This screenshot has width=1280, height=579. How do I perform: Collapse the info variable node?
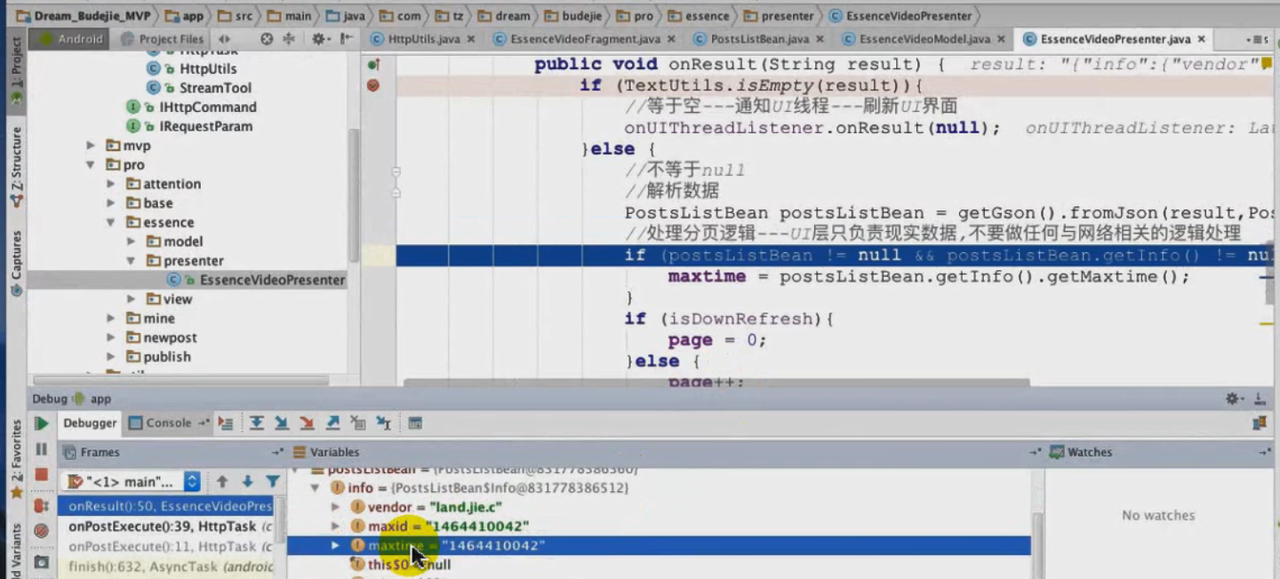[316, 488]
